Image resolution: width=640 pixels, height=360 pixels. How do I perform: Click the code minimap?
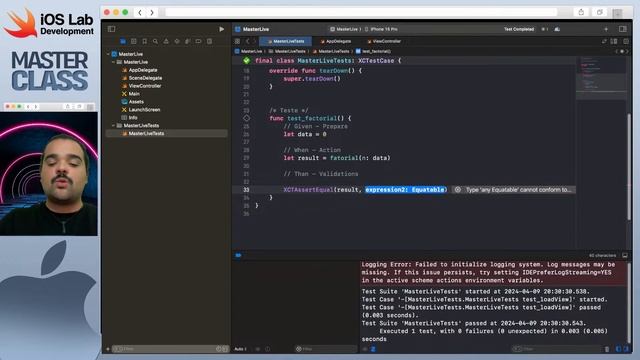tap(601, 78)
